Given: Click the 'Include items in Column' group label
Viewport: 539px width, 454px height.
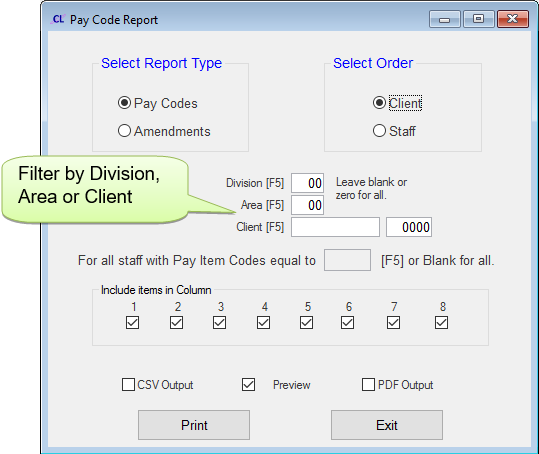Looking at the screenshot, I should pyautogui.click(x=156, y=290).
